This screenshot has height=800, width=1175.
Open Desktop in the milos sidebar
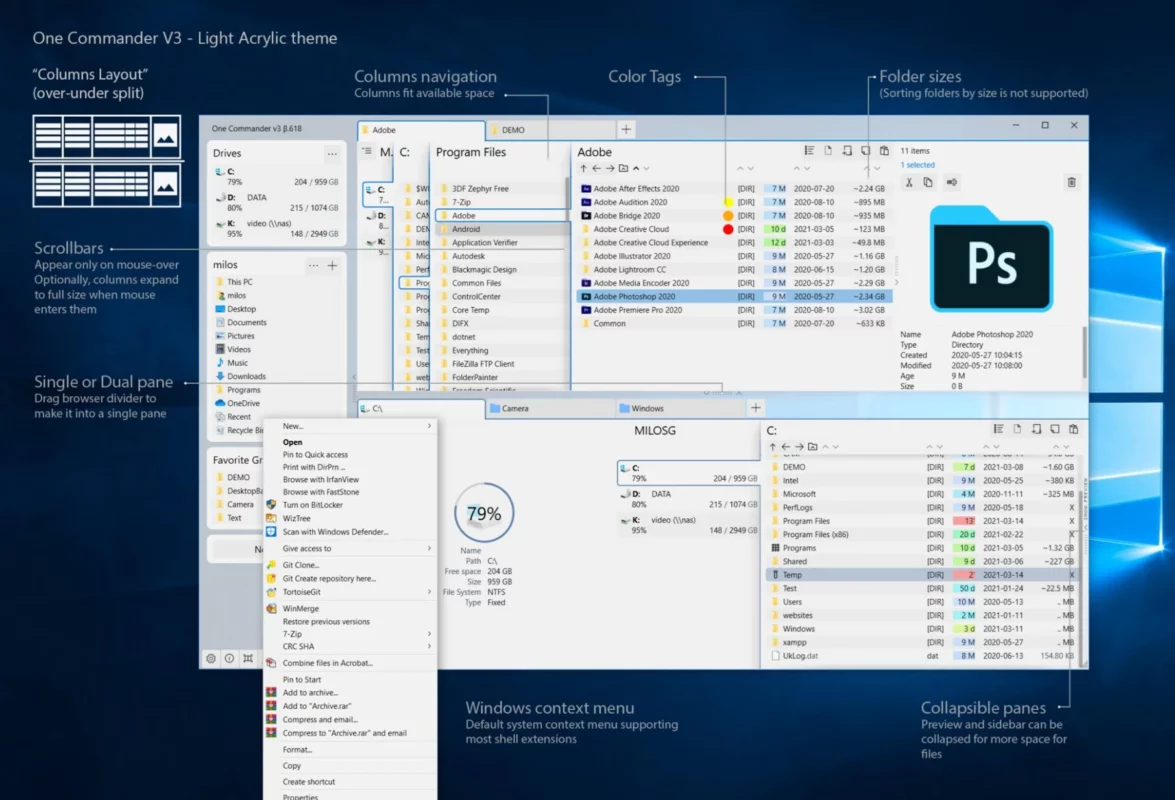241,309
